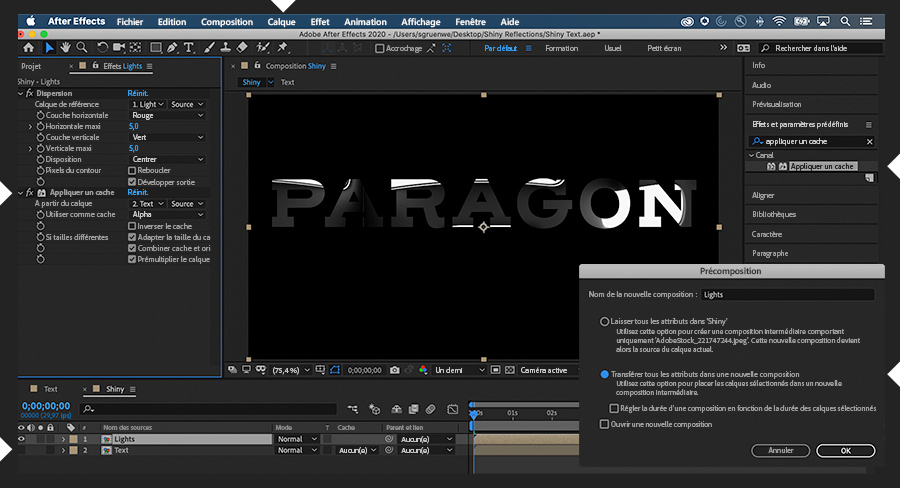The width and height of the screenshot is (900, 488).
Task: Open the Calque menu
Action: 281,21
